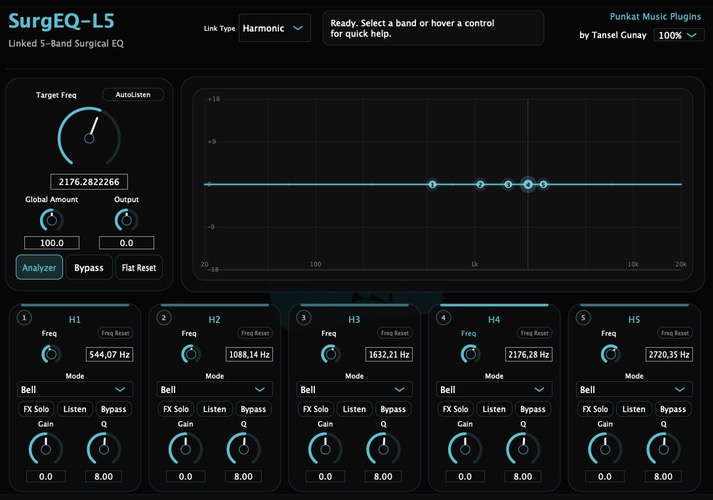
Task: Click the Output knob
Action: (x=126, y=220)
